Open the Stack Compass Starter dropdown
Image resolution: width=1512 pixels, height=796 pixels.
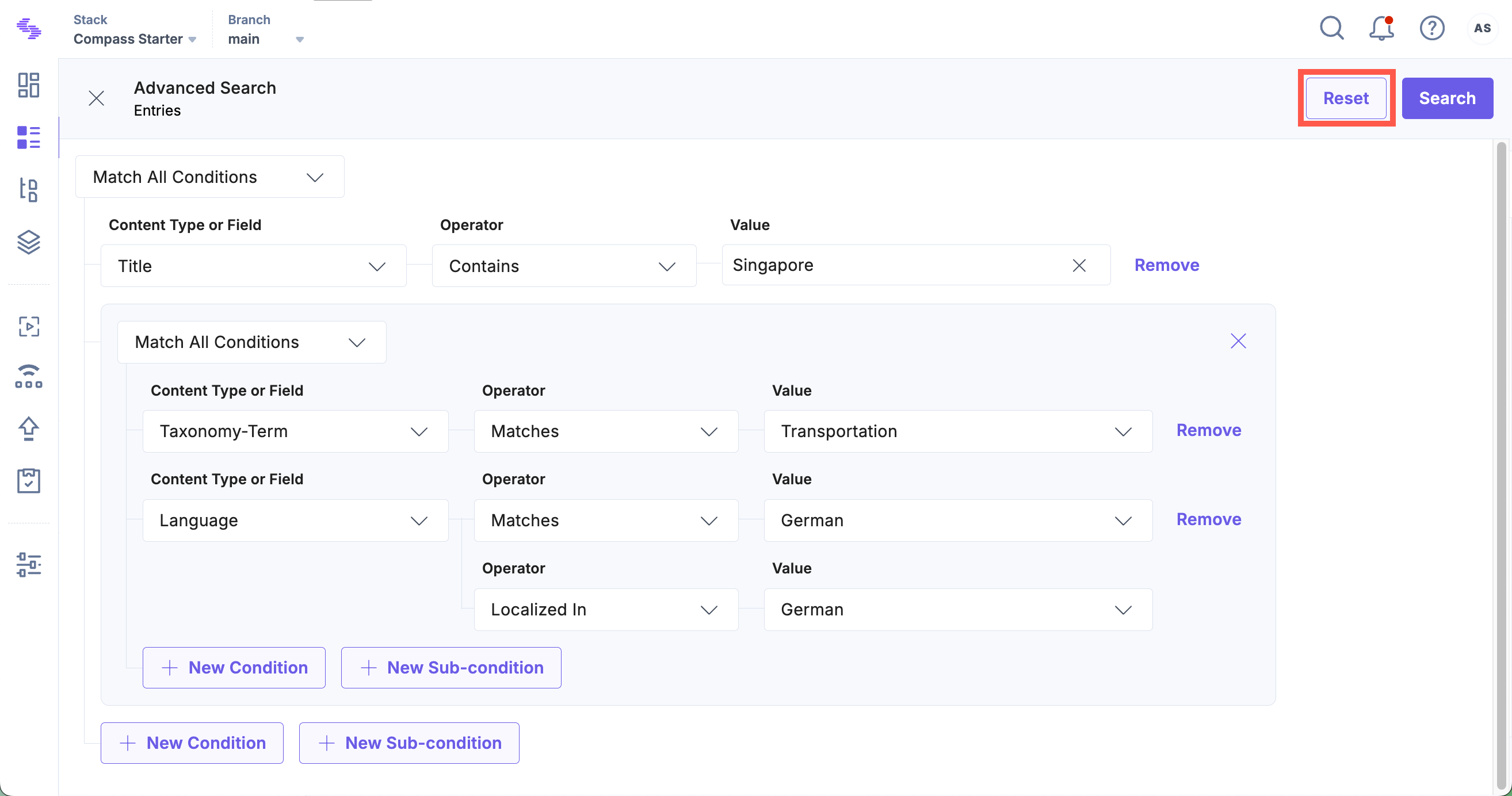[x=135, y=39]
